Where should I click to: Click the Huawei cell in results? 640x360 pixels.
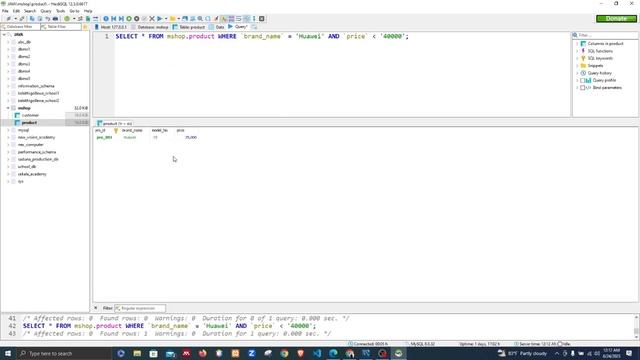point(130,138)
